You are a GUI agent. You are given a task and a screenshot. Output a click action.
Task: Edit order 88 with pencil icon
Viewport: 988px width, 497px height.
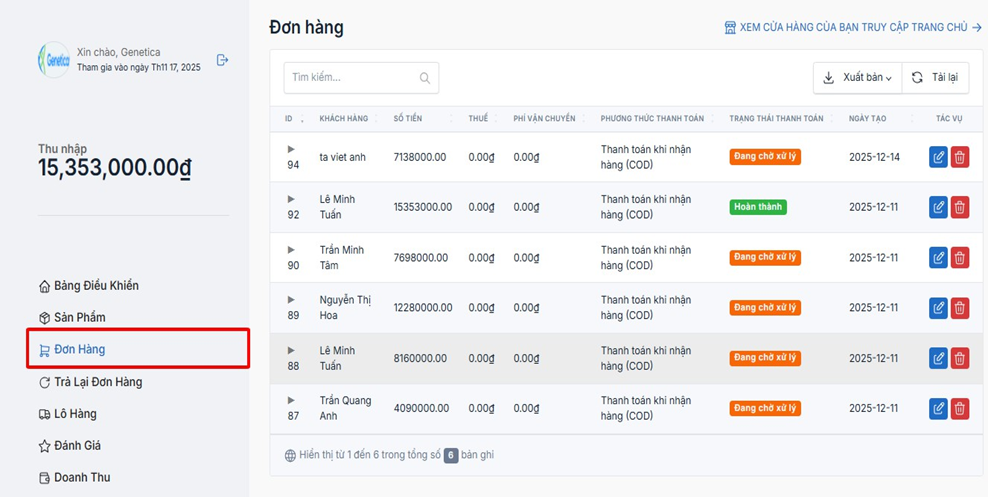pyautogui.click(x=938, y=358)
